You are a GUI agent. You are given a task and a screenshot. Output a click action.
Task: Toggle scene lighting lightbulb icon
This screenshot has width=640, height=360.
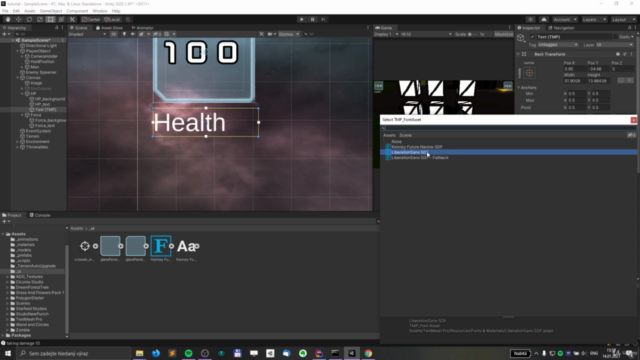pyautogui.click(x=124, y=34)
